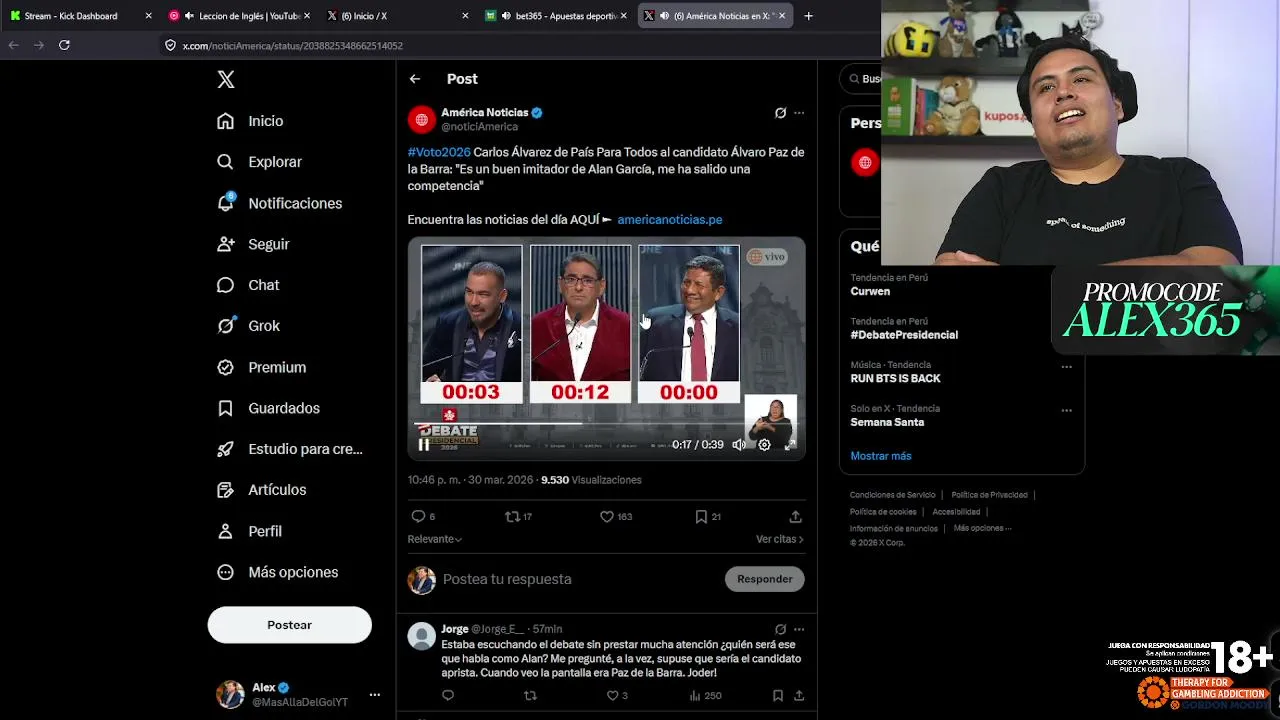Reply to Jorge's comment
The height and width of the screenshot is (720, 1280).
tap(448, 696)
